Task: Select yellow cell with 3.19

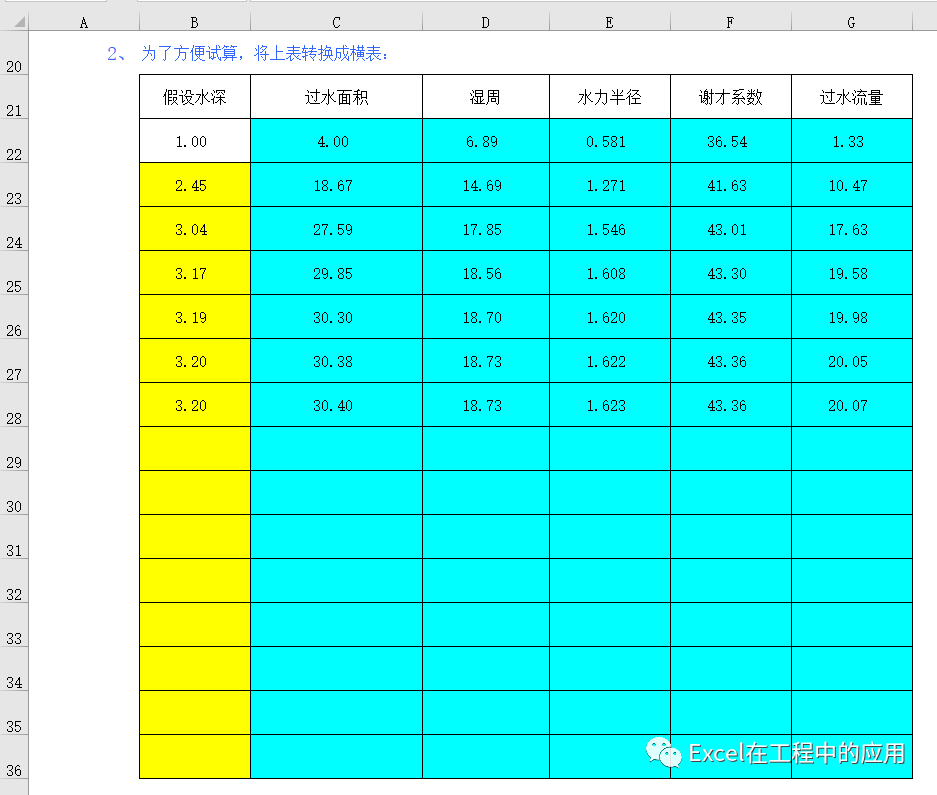Action: click(195, 317)
